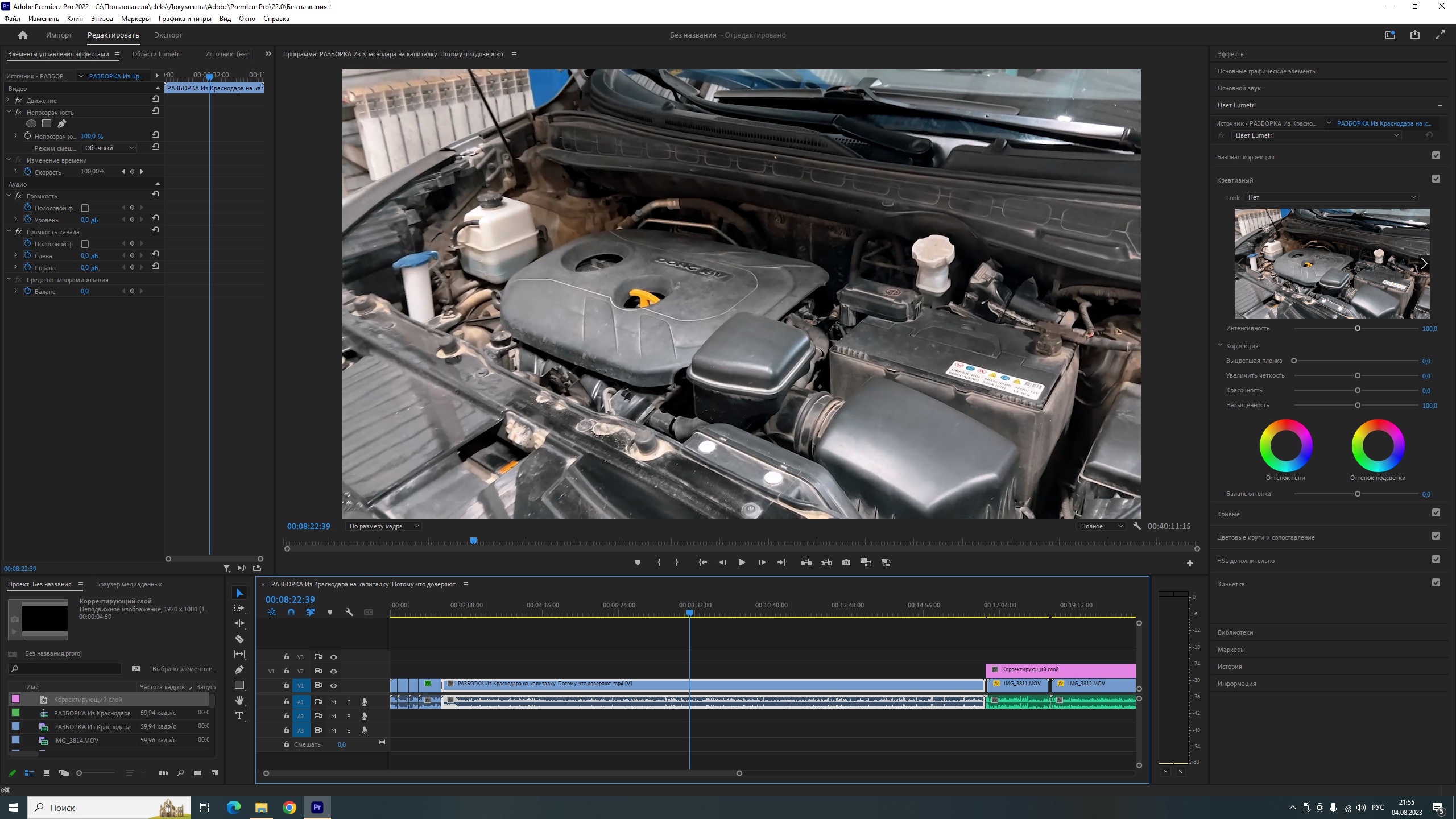Open the Markers menu
Viewport: 1456px width, 819px height.
(135, 19)
